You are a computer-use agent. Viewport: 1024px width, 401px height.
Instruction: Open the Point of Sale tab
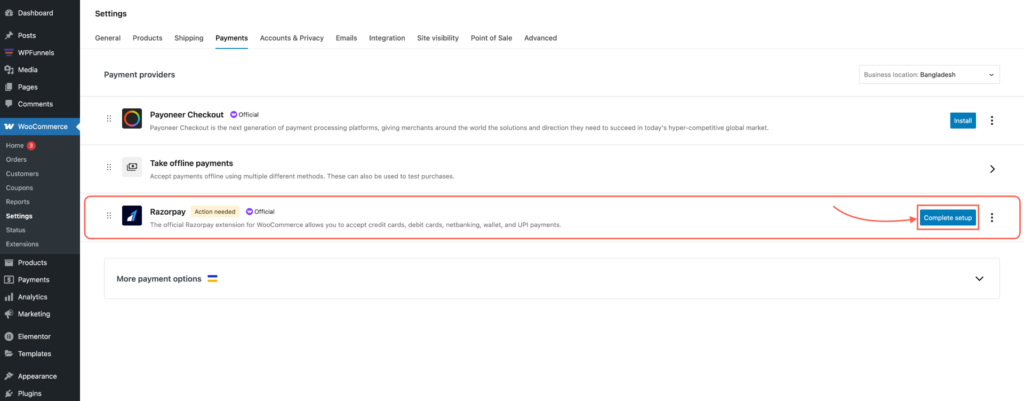(492, 38)
